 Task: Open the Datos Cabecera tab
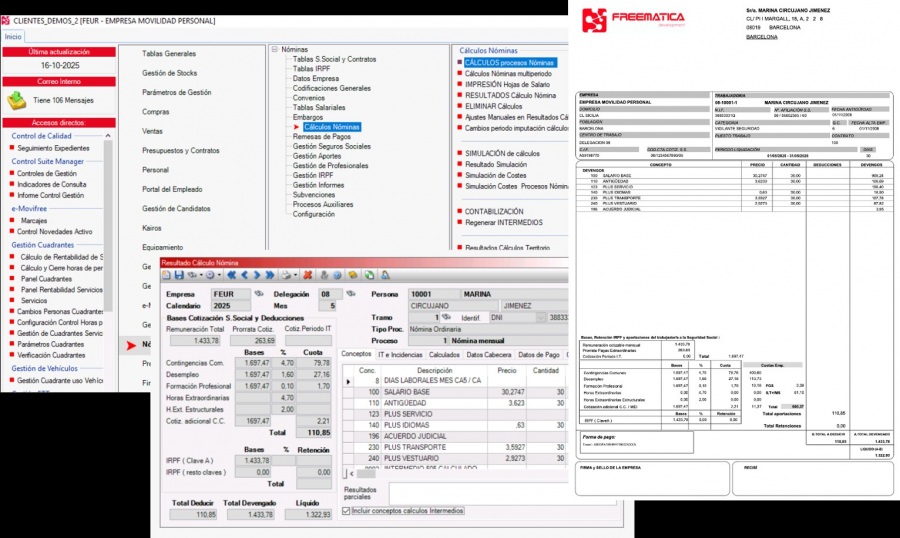pyautogui.click(x=489, y=354)
